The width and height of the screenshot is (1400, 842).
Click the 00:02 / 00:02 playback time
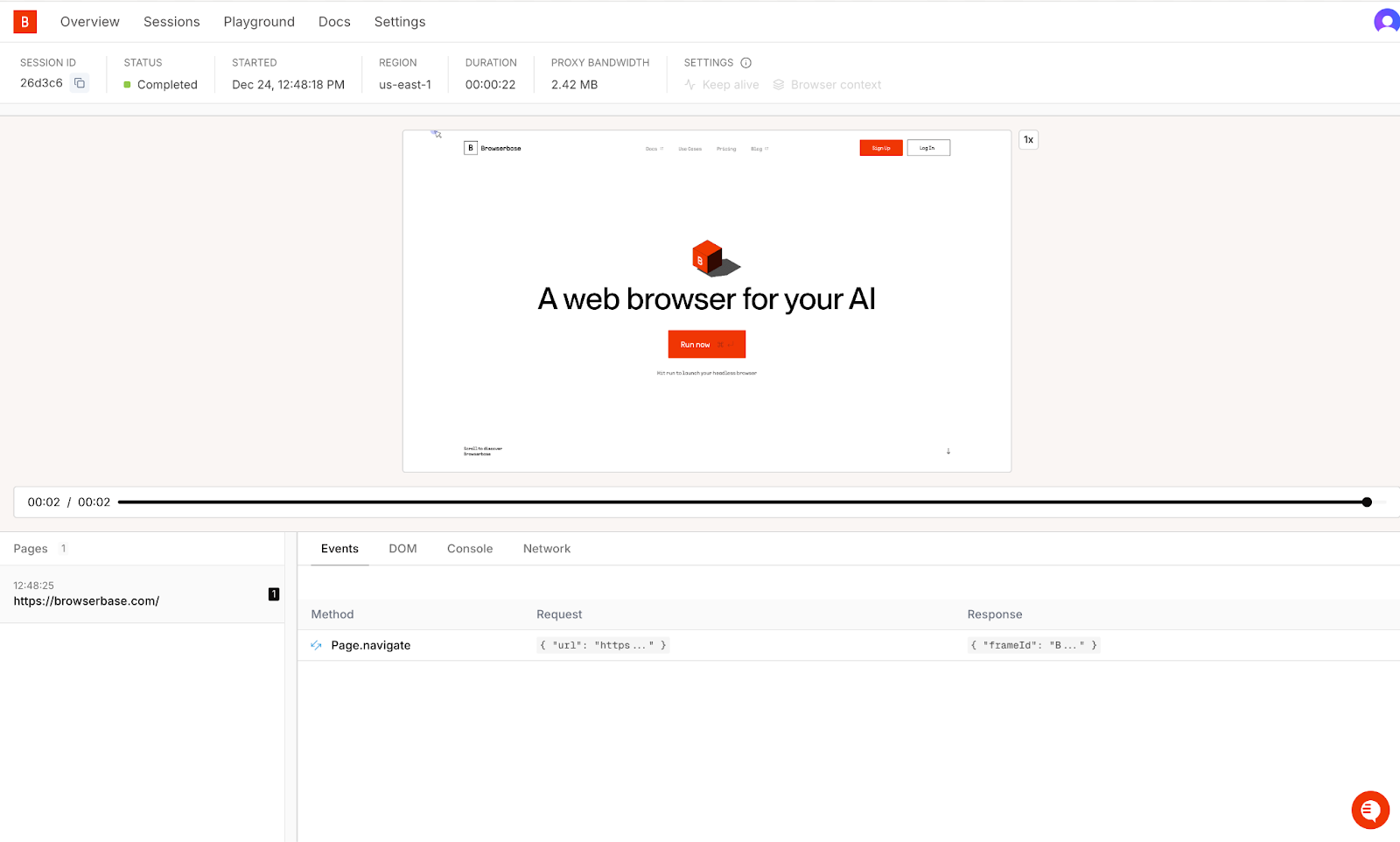[69, 502]
